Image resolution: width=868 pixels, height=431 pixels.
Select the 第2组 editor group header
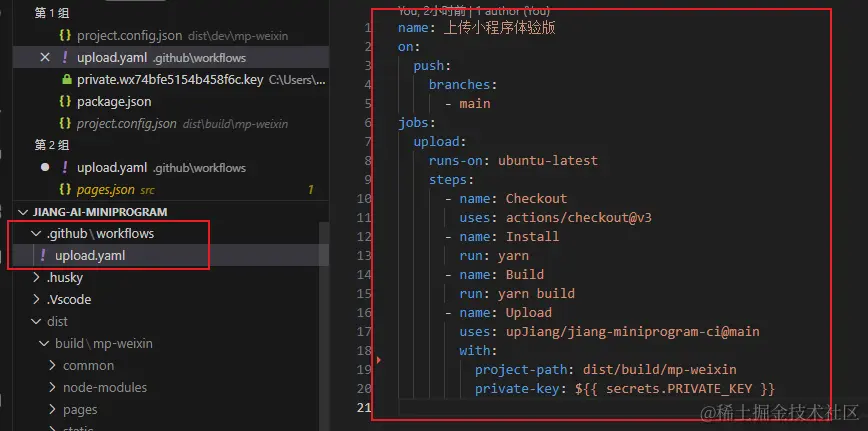point(52,146)
